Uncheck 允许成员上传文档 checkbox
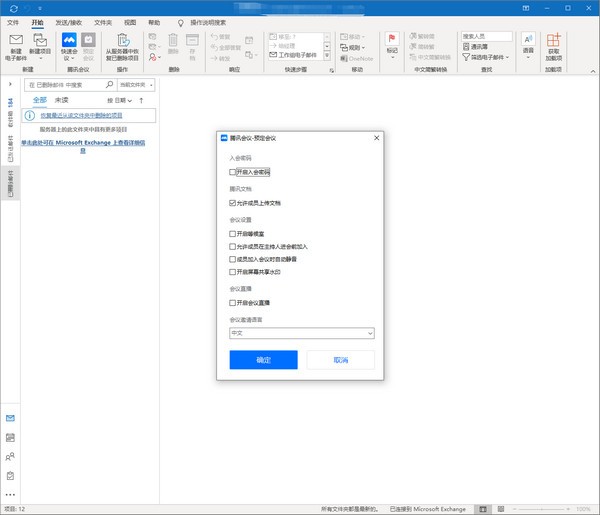This screenshot has width=600, height=515. tap(232, 202)
